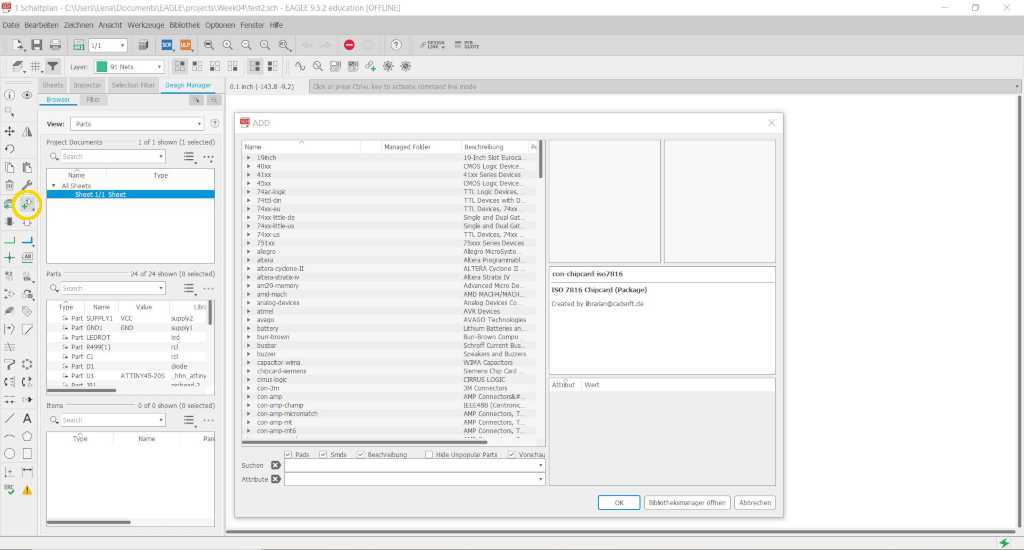Image resolution: width=1024 pixels, height=550 pixels.
Task: Expand the 74xx-us library
Action: point(248,235)
